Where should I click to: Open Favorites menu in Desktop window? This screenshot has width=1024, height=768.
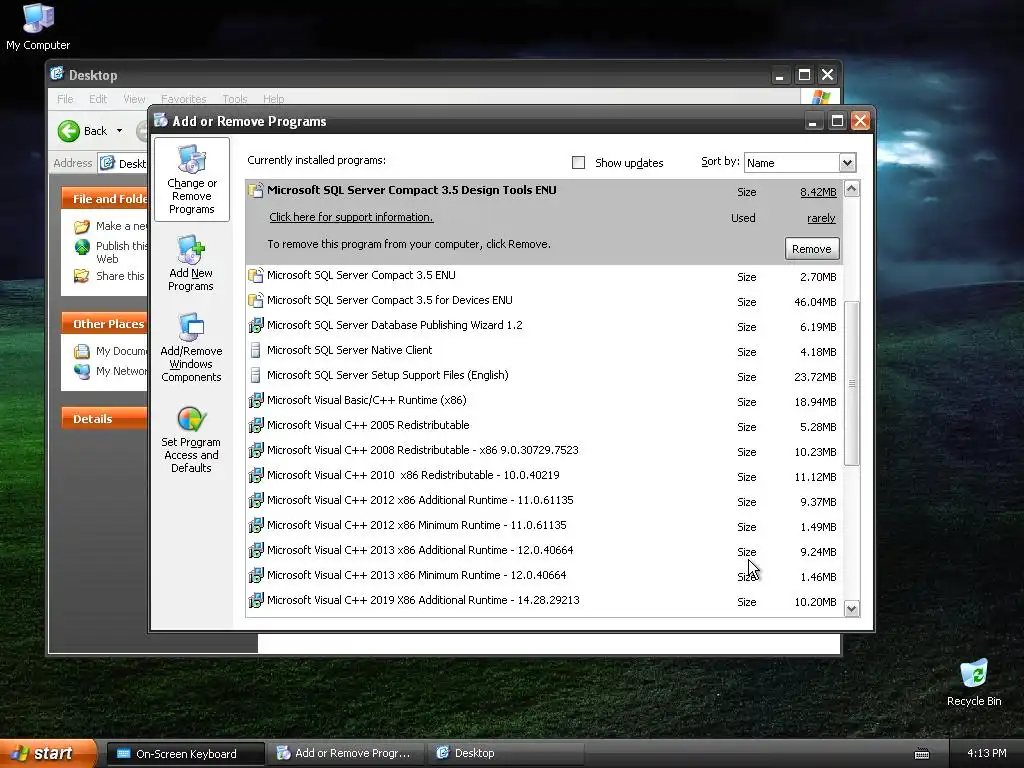coord(184,99)
